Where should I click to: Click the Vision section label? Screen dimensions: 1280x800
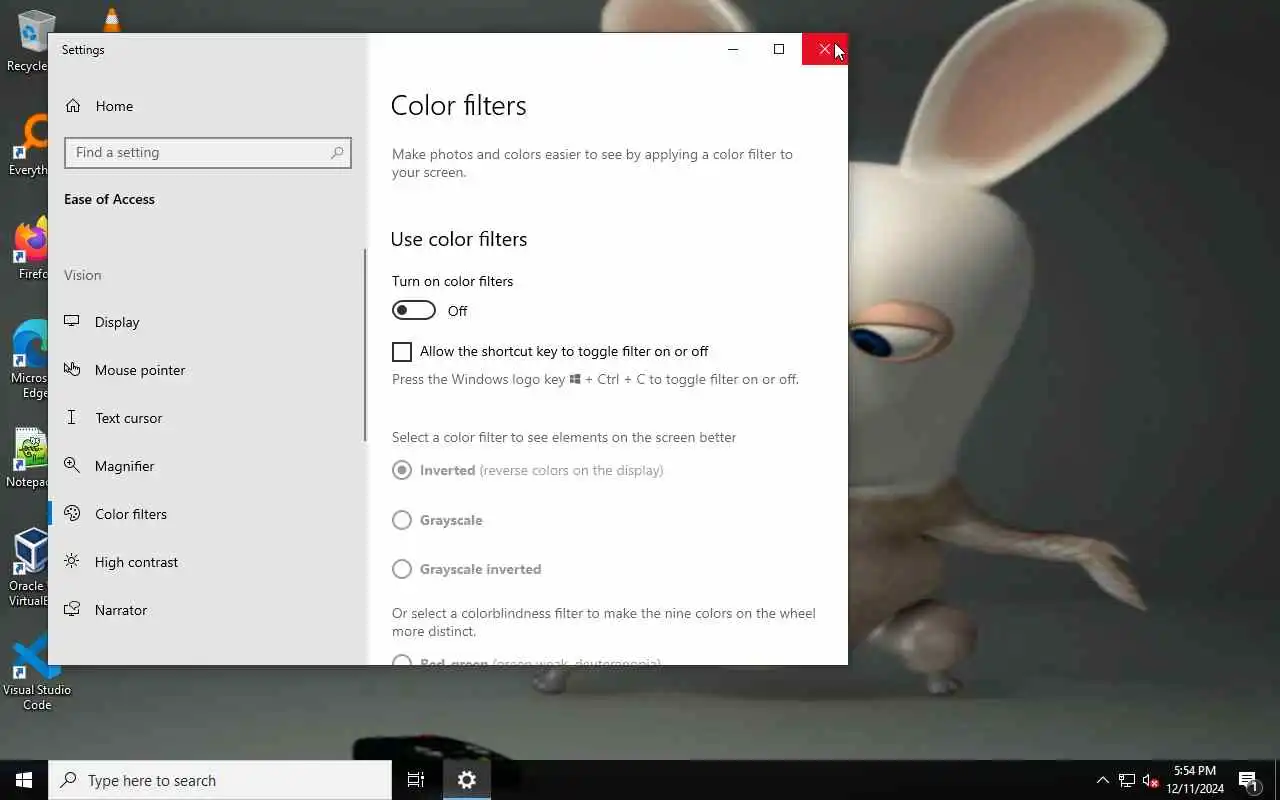[x=82, y=275]
